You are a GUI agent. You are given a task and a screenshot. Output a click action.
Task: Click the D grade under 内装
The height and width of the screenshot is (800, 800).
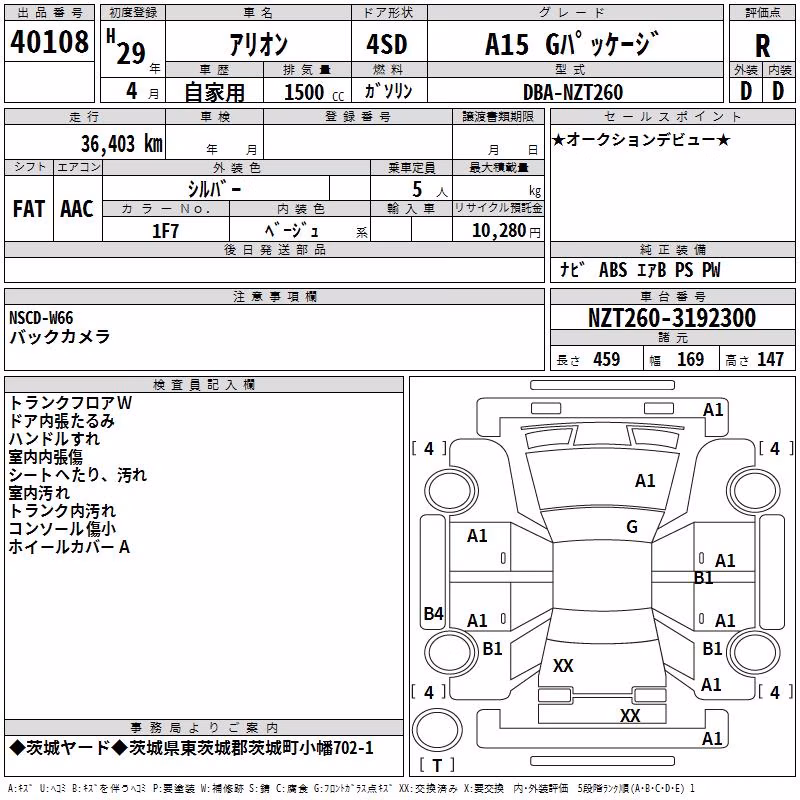(778, 91)
